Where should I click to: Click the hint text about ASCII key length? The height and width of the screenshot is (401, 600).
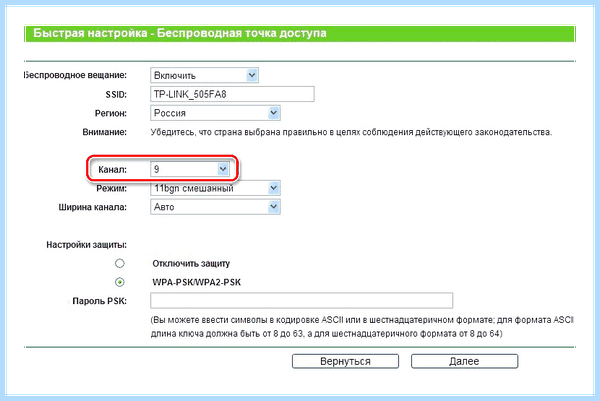(362, 327)
